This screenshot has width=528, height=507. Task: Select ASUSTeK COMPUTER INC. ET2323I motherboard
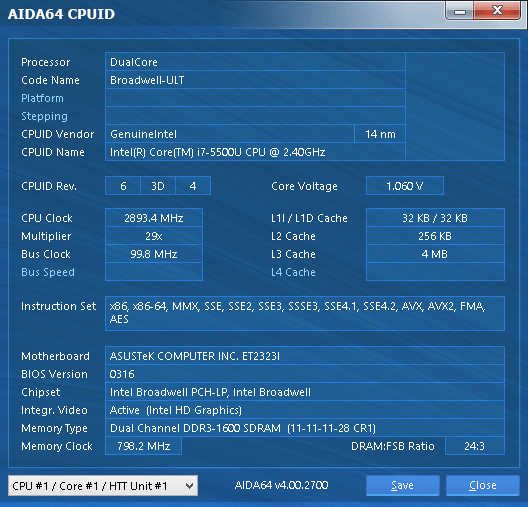[x=305, y=356]
